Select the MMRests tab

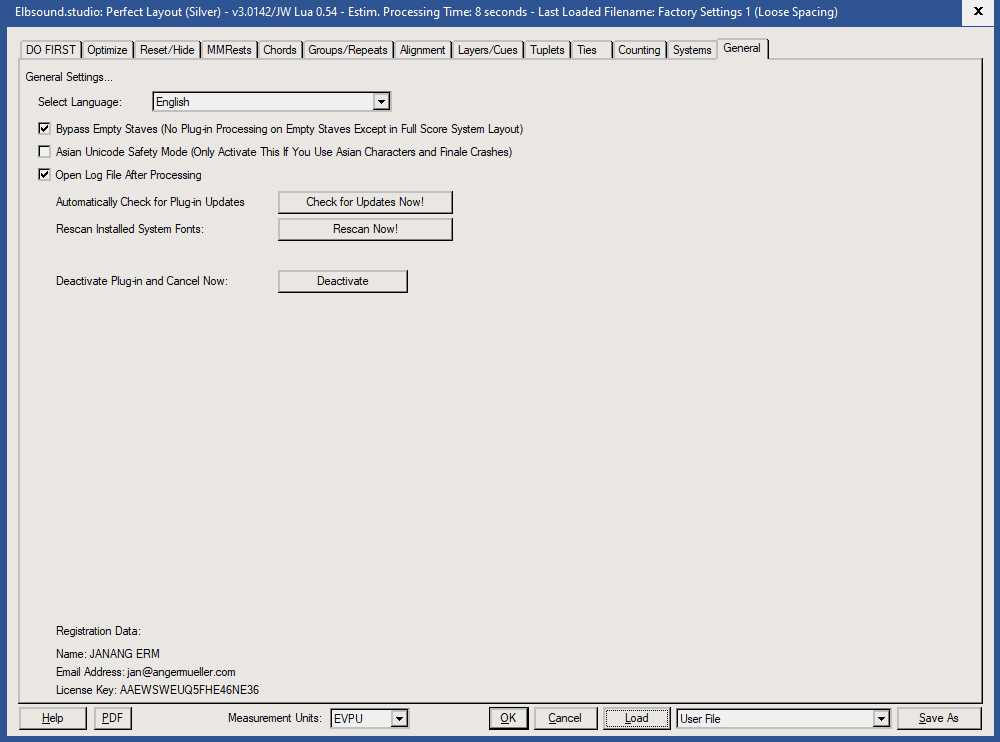click(229, 49)
